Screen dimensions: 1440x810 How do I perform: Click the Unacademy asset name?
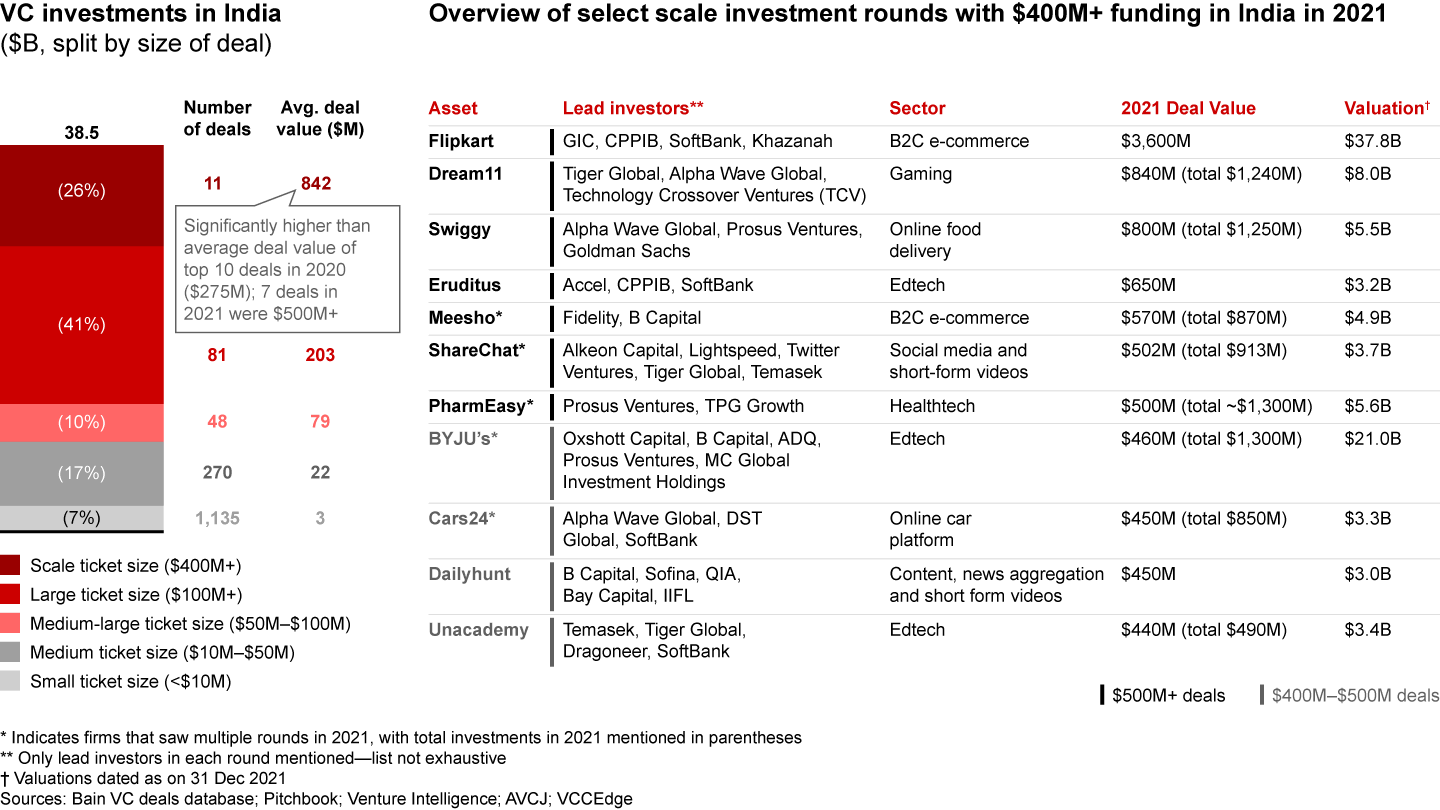[x=477, y=629]
